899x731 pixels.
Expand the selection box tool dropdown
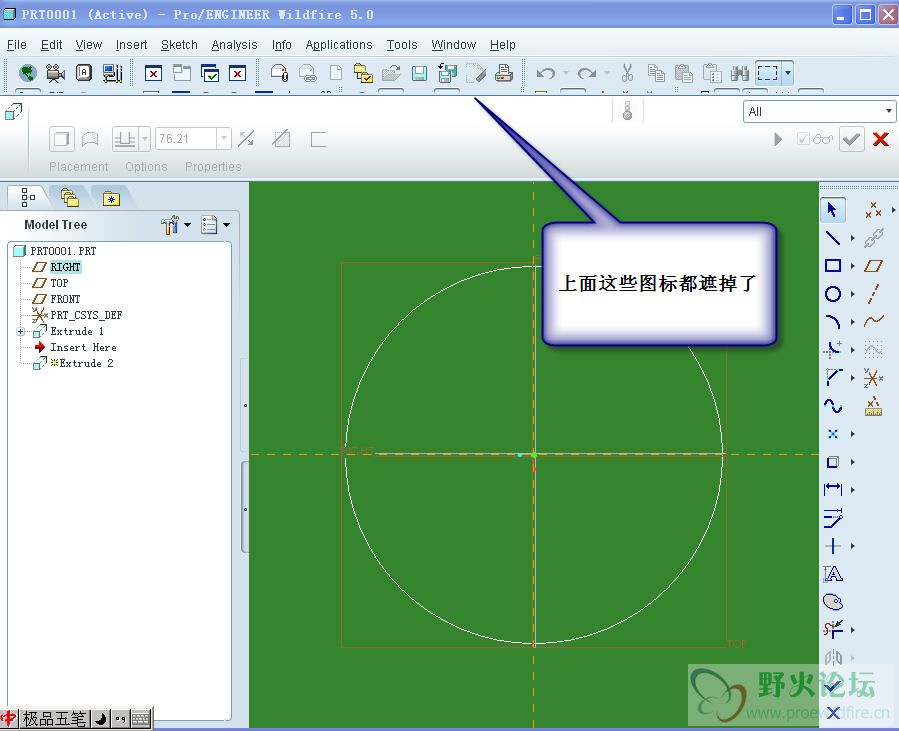(x=788, y=73)
